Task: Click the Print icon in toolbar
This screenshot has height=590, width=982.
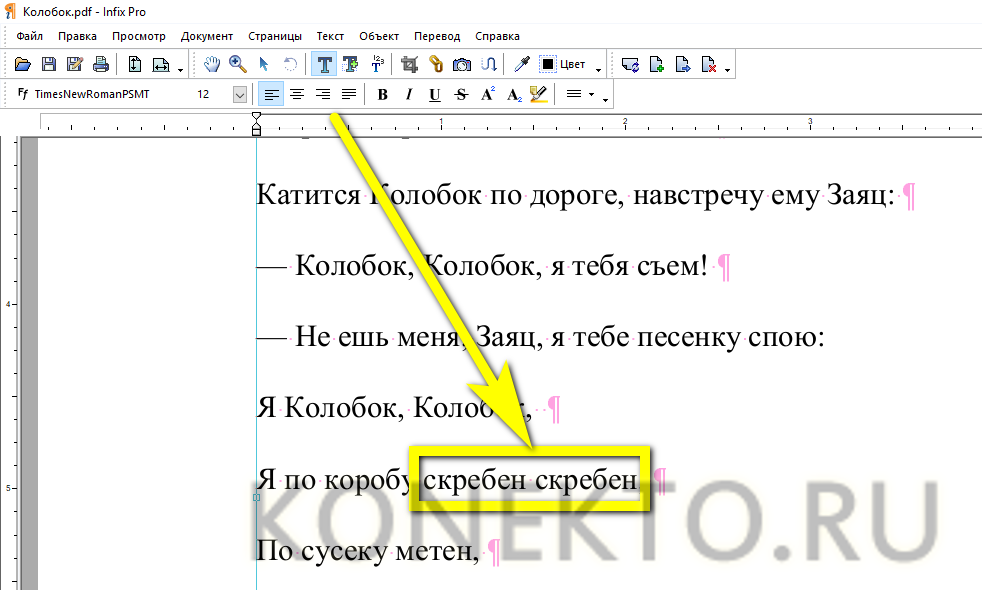Action: pos(100,64)
